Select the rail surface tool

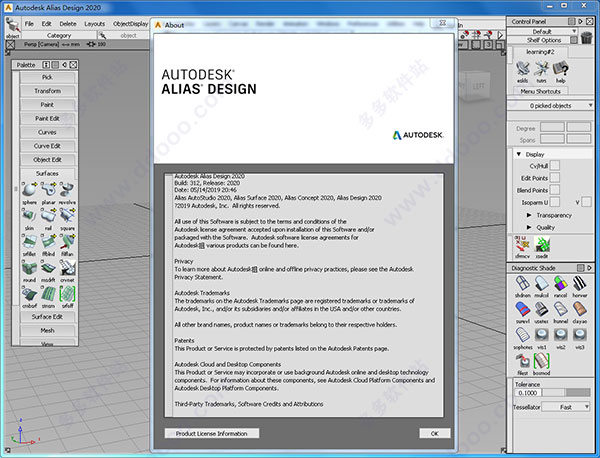point(49,215)
